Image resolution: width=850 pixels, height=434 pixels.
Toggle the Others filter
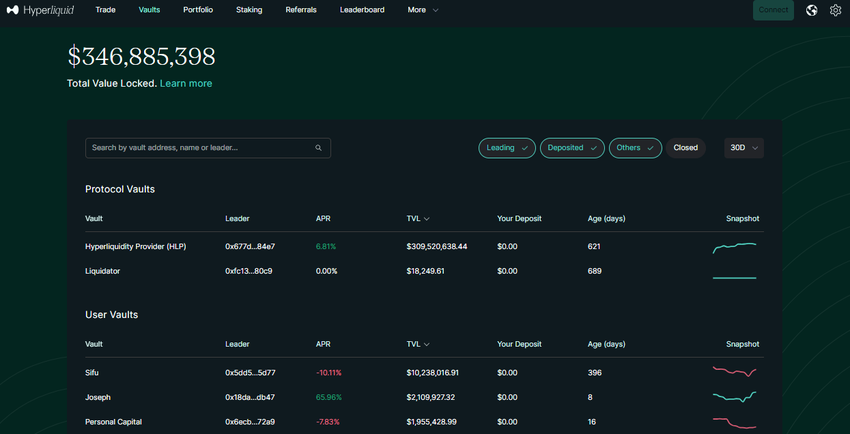pyautogui.click(x=635, y=148)
